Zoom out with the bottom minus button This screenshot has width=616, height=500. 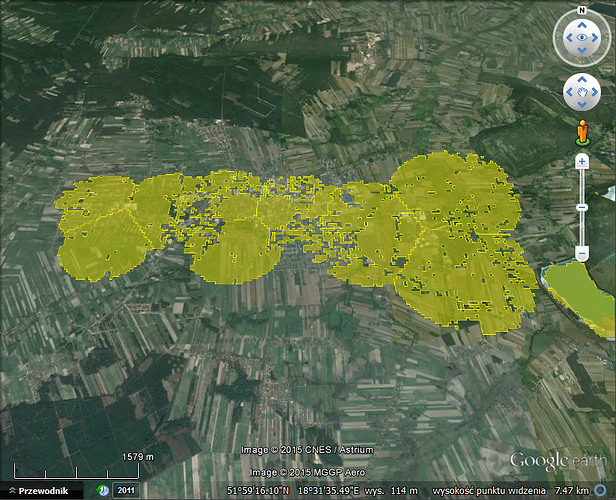(582, 254)
